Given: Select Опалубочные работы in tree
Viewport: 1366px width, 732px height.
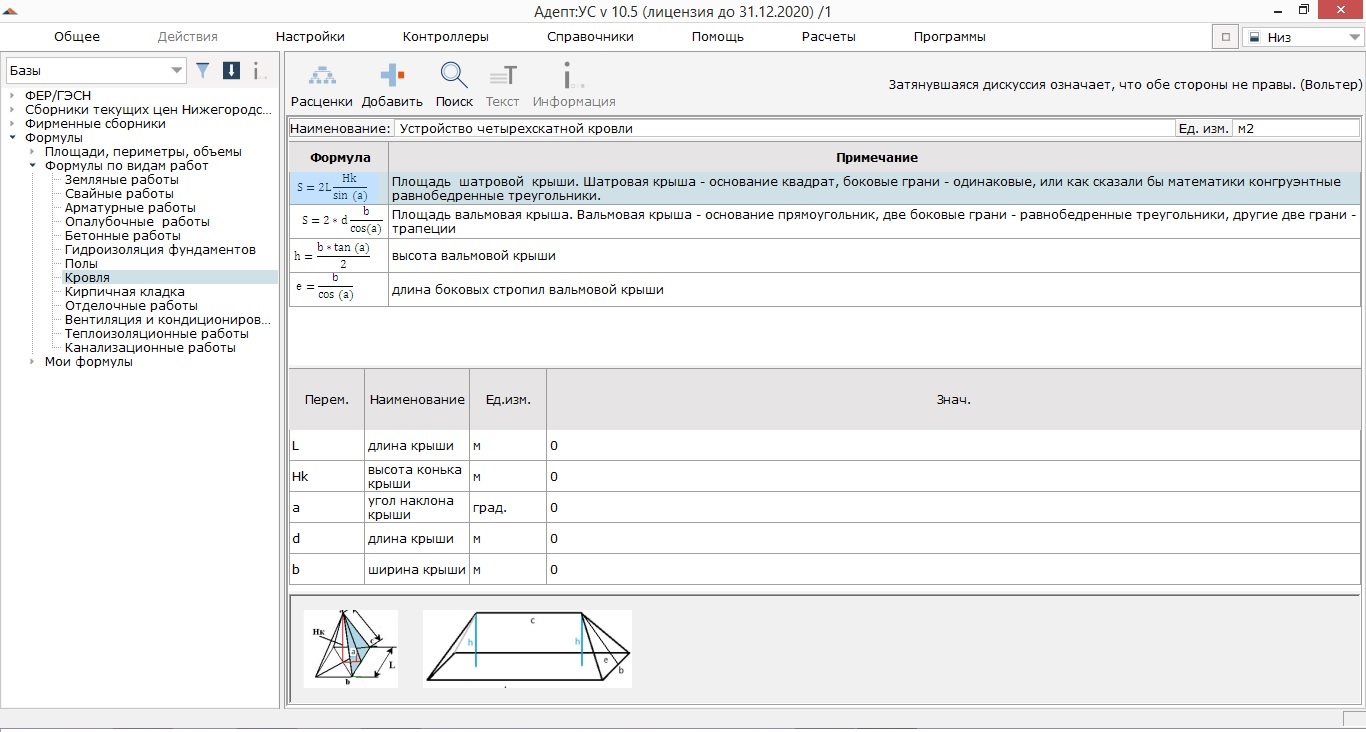Looking at the screenshot, I should (137, 222).
